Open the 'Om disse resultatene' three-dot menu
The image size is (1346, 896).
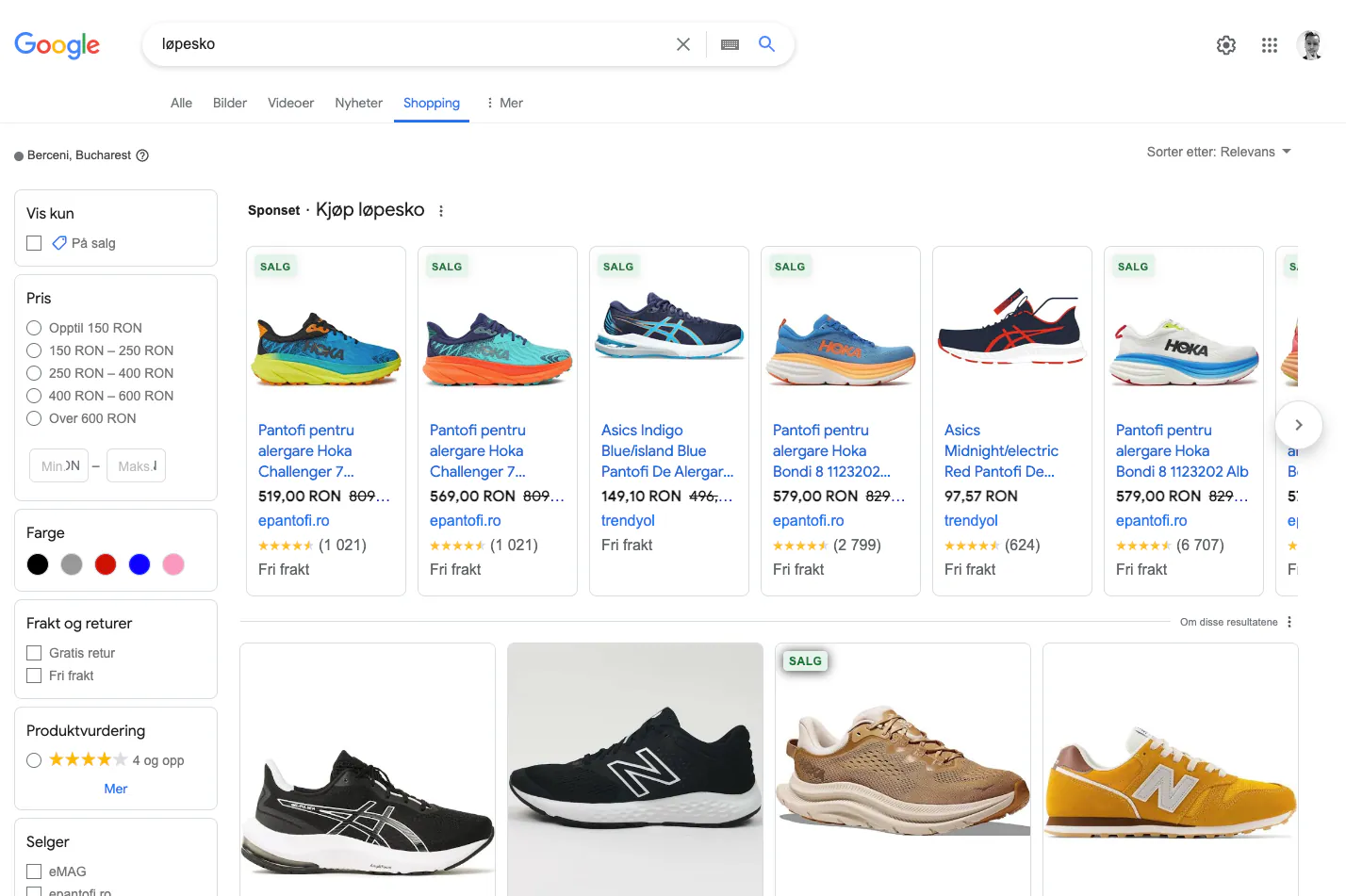pyautogui.click(x=1289, y=622)
